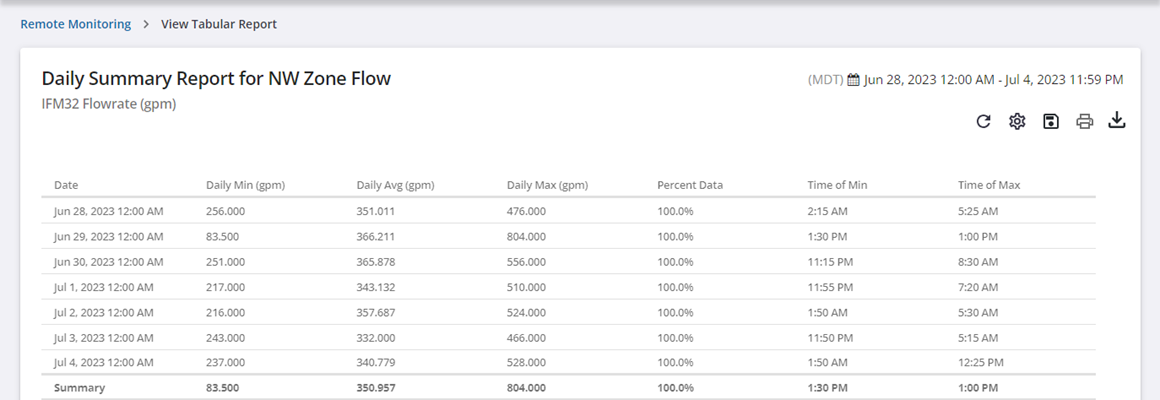The image size is (1160, 400).
Task: Go to Remote Monitoring breadcrumb link
Action: 76,24
